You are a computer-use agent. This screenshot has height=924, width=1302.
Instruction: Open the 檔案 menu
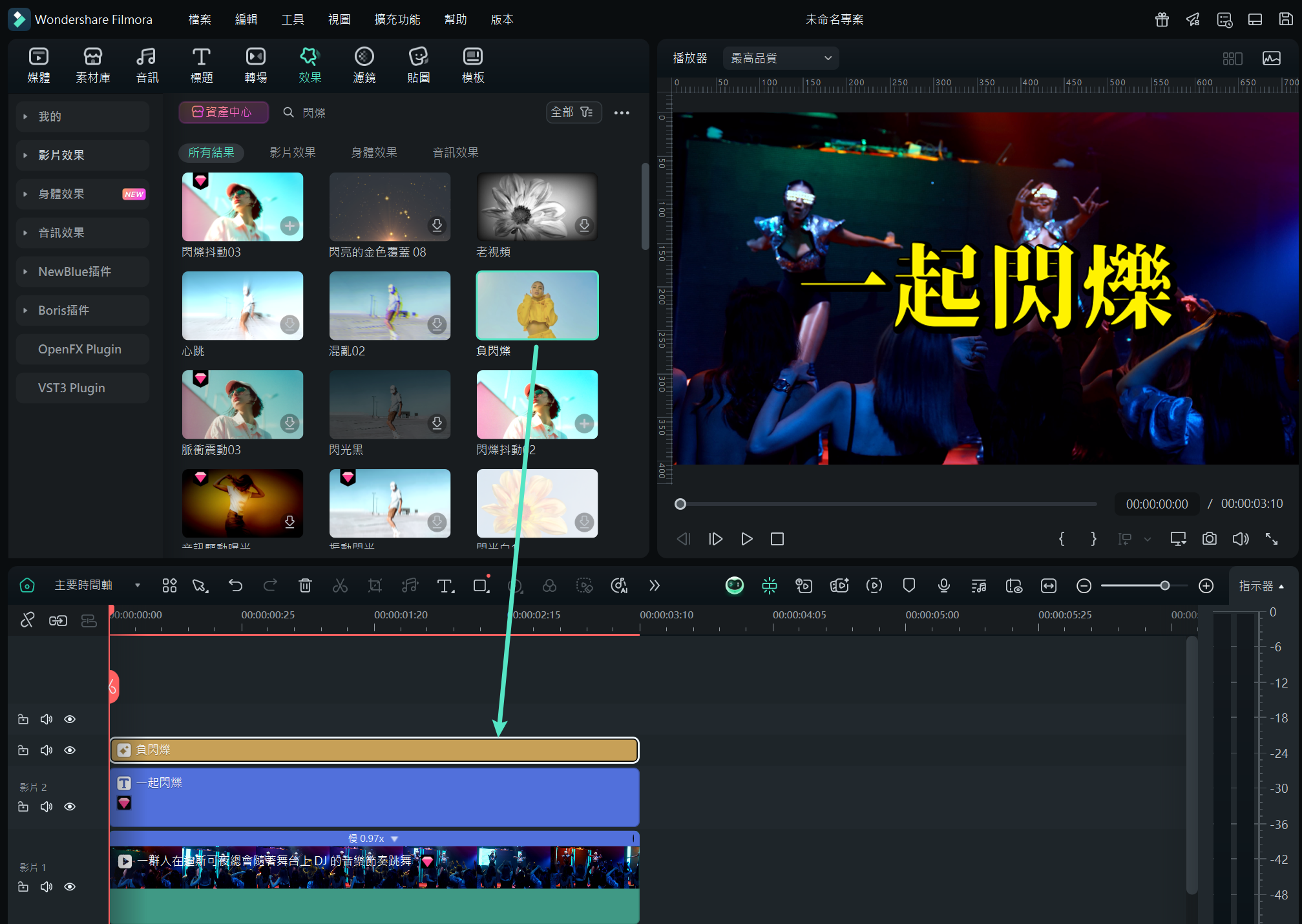[199, 19]
